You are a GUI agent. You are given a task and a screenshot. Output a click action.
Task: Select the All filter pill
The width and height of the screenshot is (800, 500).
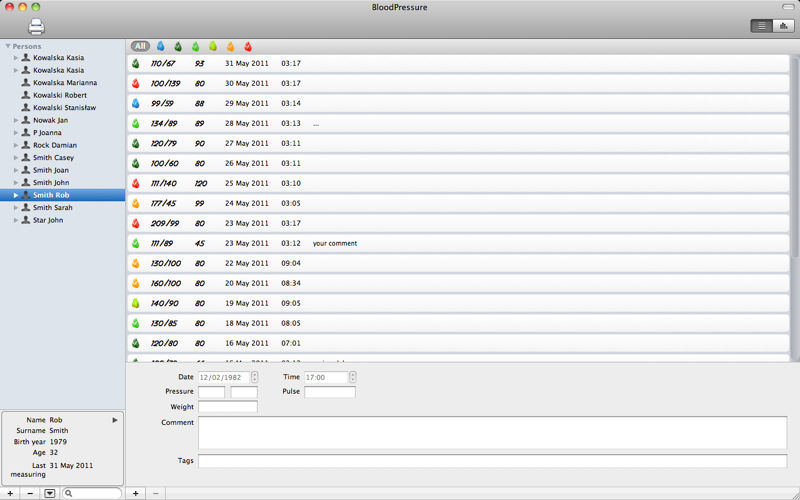(140, 46)
